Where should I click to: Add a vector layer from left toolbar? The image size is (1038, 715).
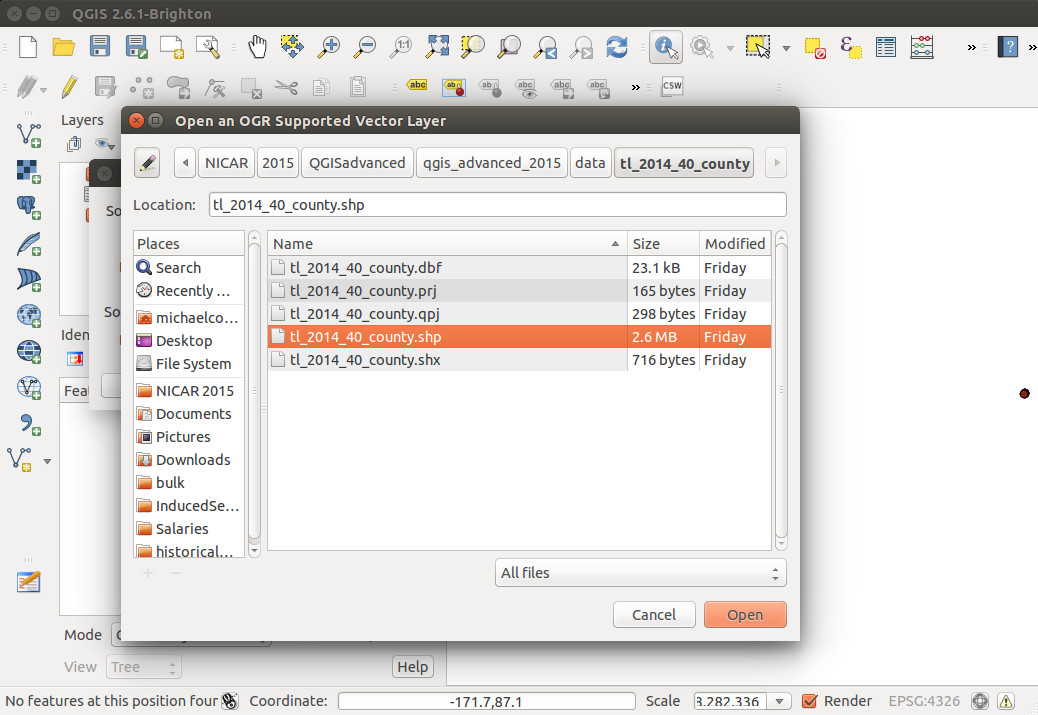click(x=28, y=134)
